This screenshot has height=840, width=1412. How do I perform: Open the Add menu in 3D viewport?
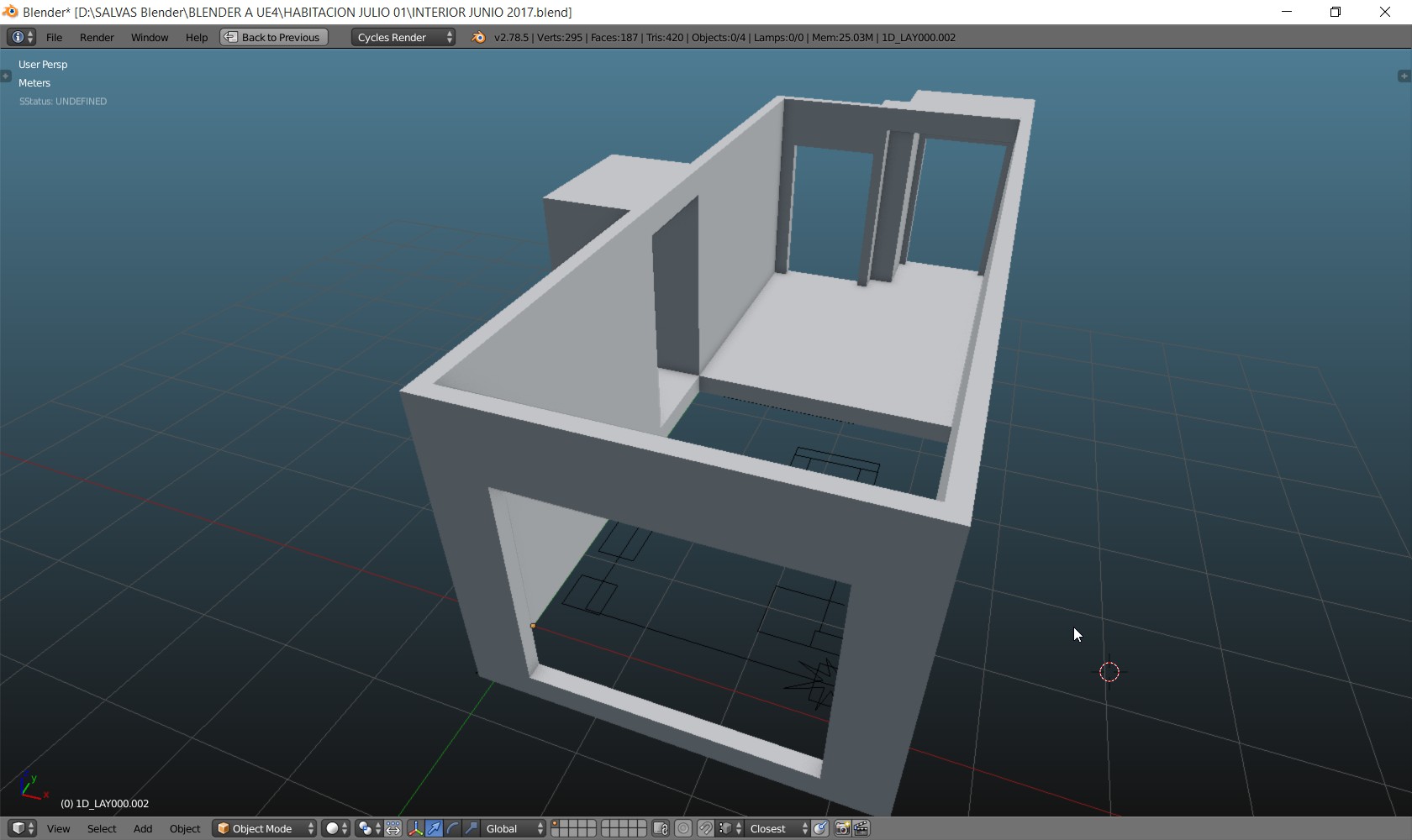point(143,828)
